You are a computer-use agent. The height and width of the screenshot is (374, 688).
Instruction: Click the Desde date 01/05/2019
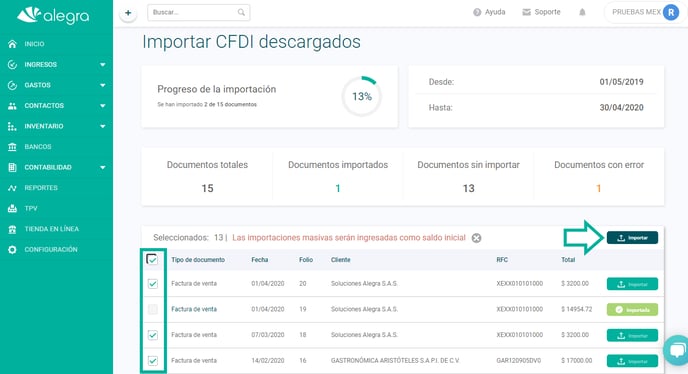click(x=621, y=82)
